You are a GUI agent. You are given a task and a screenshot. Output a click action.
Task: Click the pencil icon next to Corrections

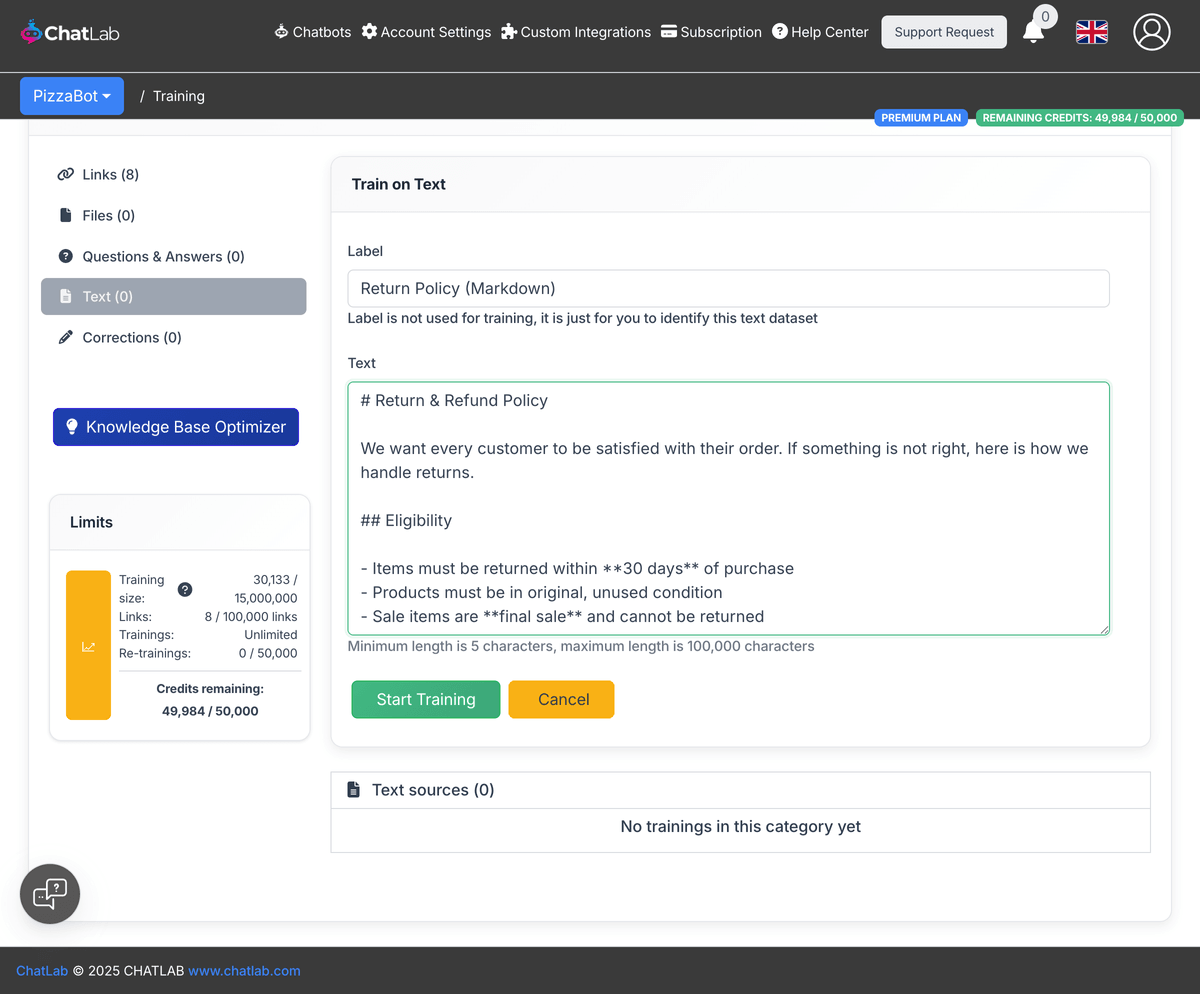(66, 337)
